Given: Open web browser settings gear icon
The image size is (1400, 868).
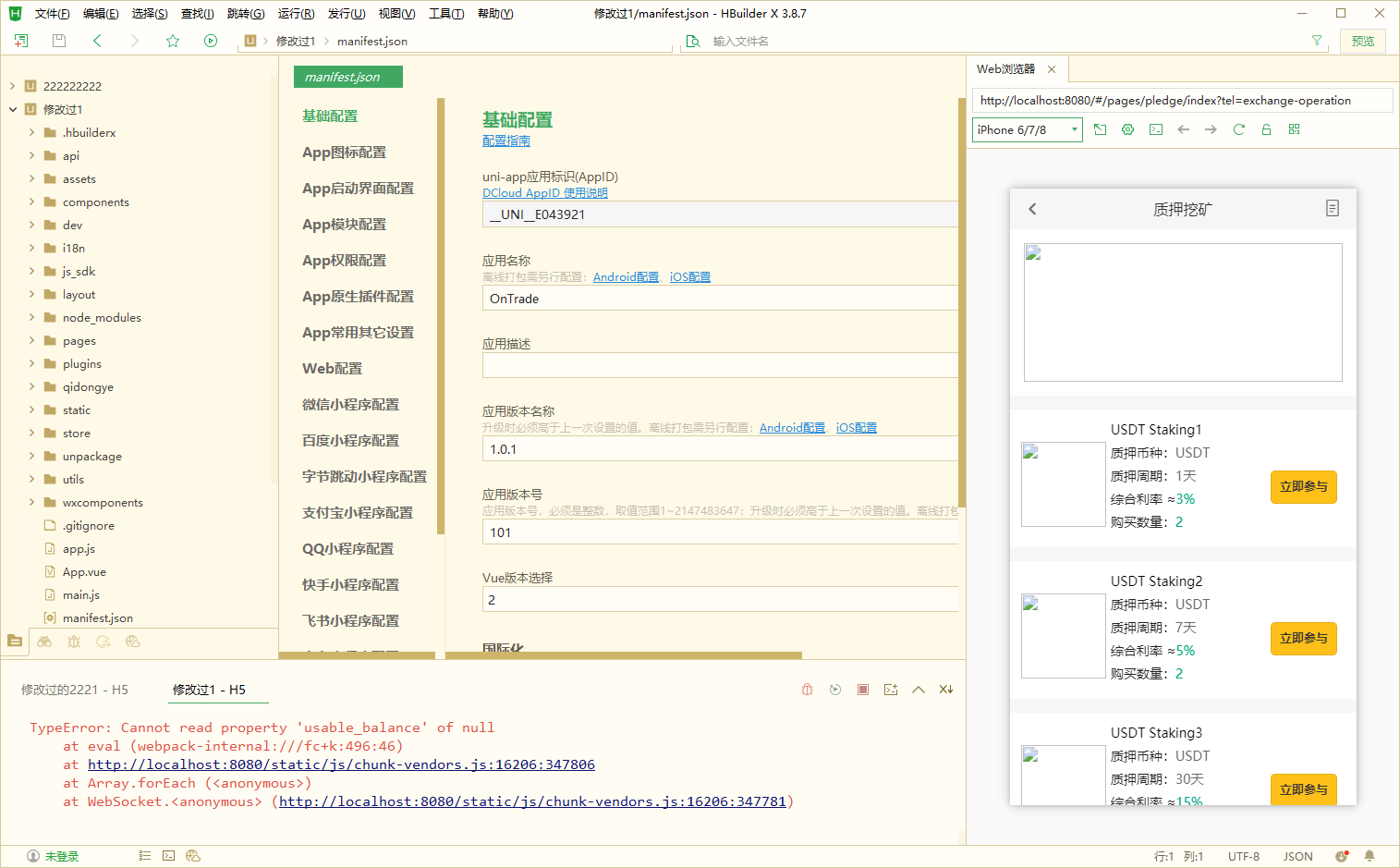Looking at the screenshot, I should tap(1127, 129).
